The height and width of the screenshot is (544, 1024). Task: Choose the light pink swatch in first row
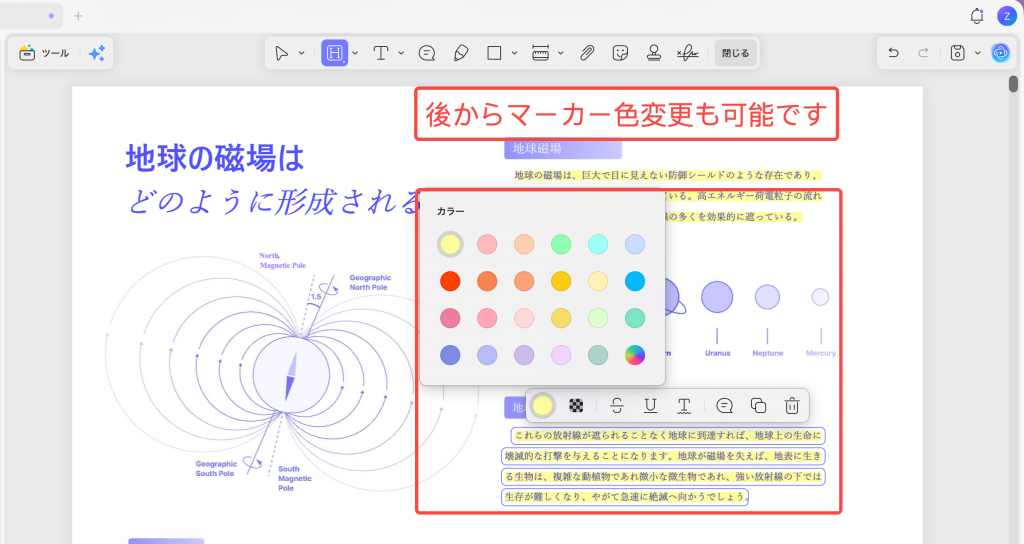(x=487, y=244)
